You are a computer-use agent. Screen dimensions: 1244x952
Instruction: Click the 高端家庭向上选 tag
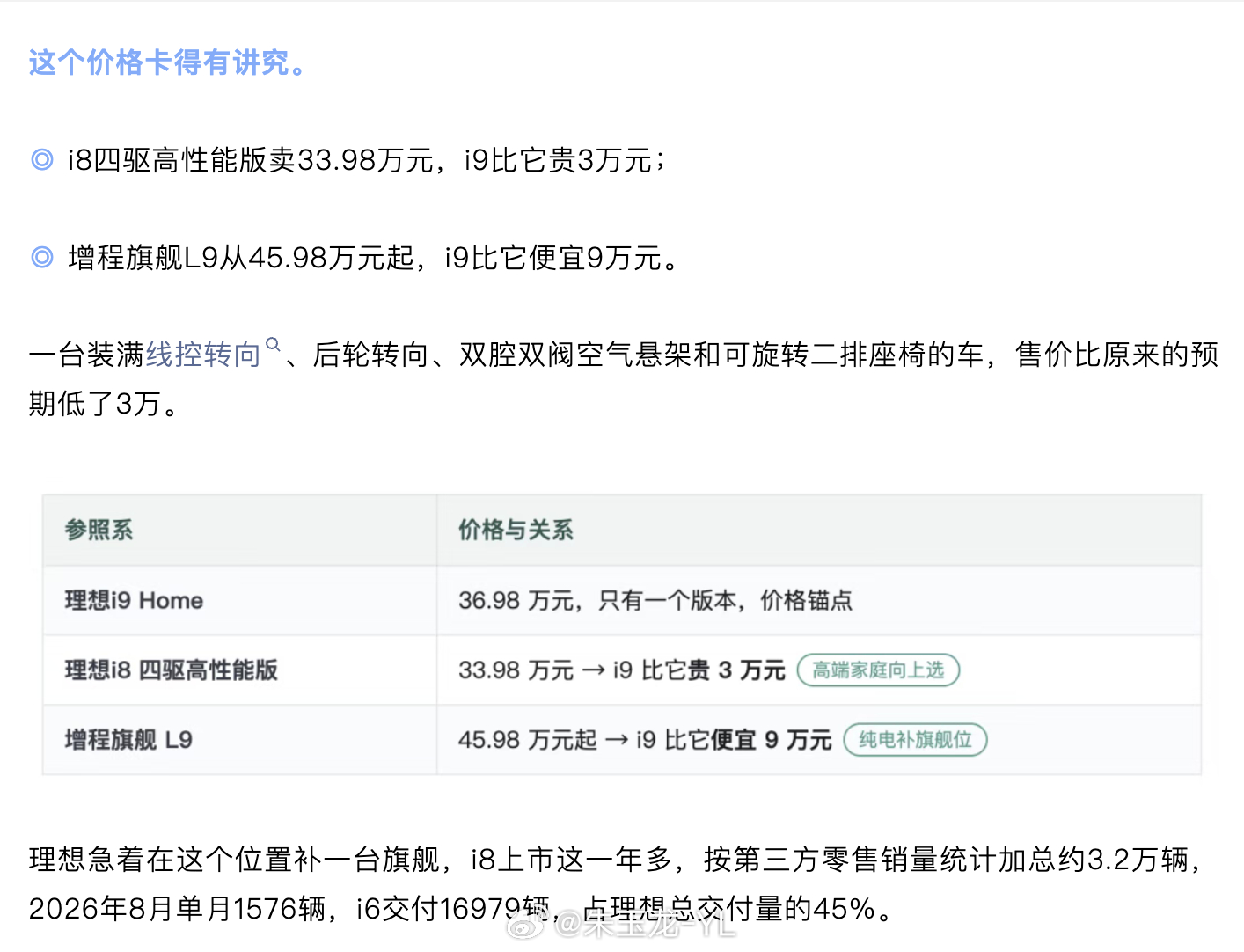click(x=878, y=670)
